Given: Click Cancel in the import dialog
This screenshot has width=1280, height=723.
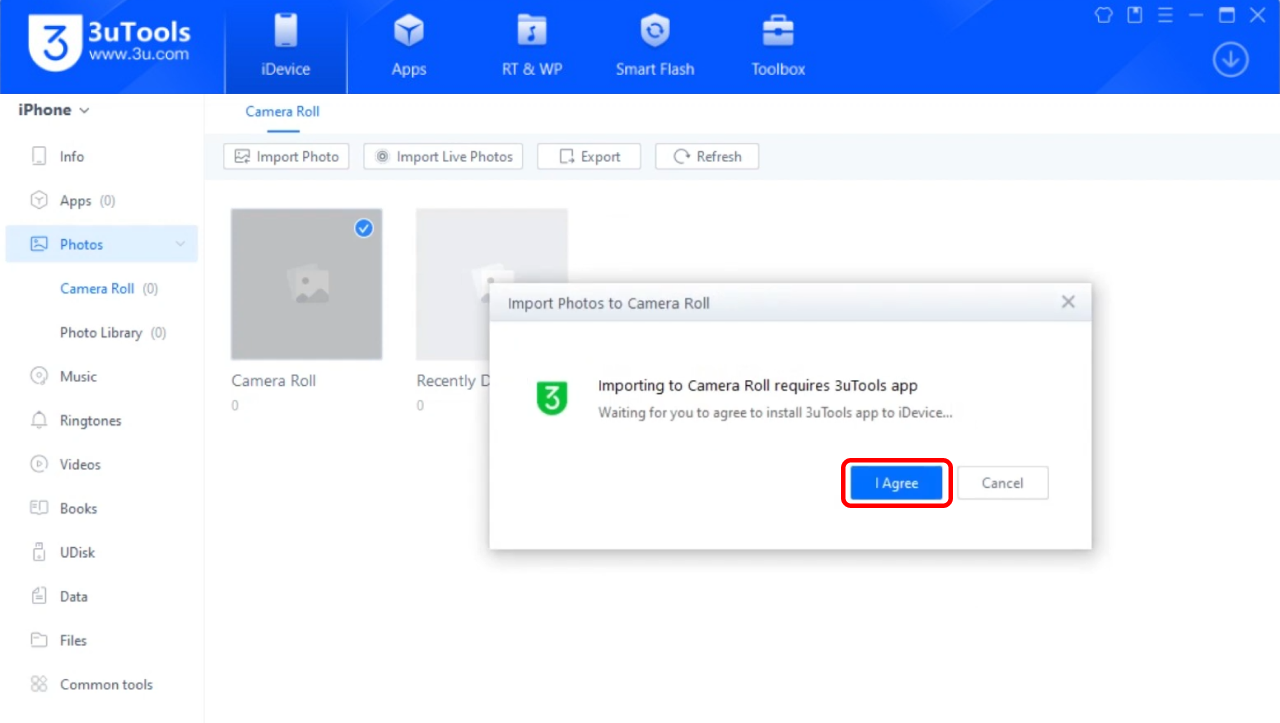Looking at the screenshot, I should pyautogui.click(x=1002, y=483).
